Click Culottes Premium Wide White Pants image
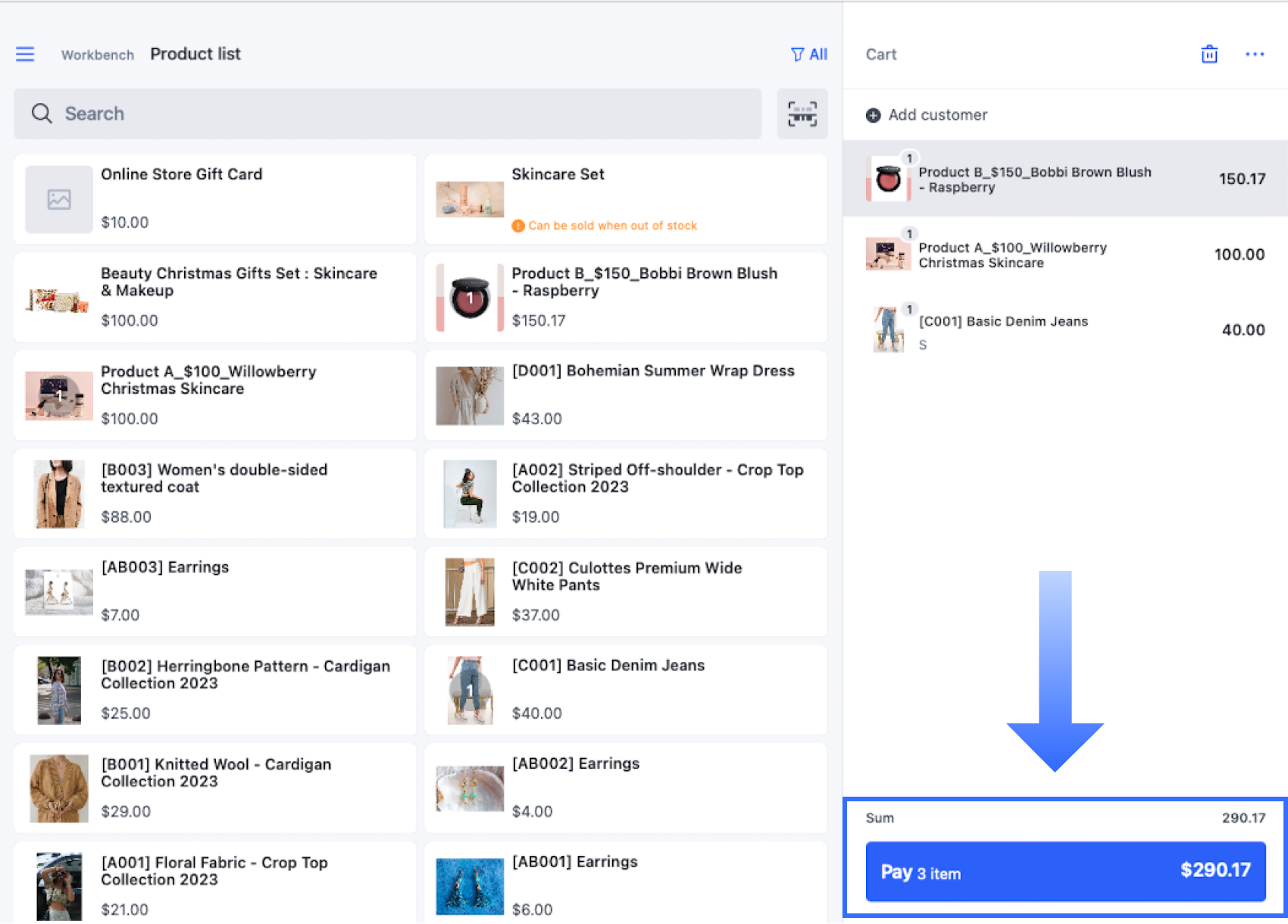1288x924 pixels. click(470, 592)
